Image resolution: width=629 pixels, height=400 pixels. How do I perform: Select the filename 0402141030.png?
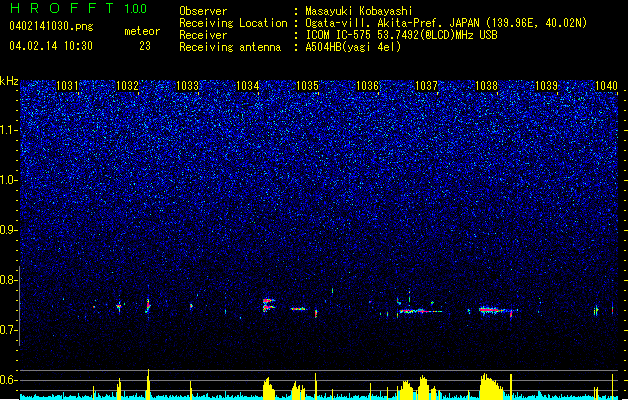coord(51,26)
